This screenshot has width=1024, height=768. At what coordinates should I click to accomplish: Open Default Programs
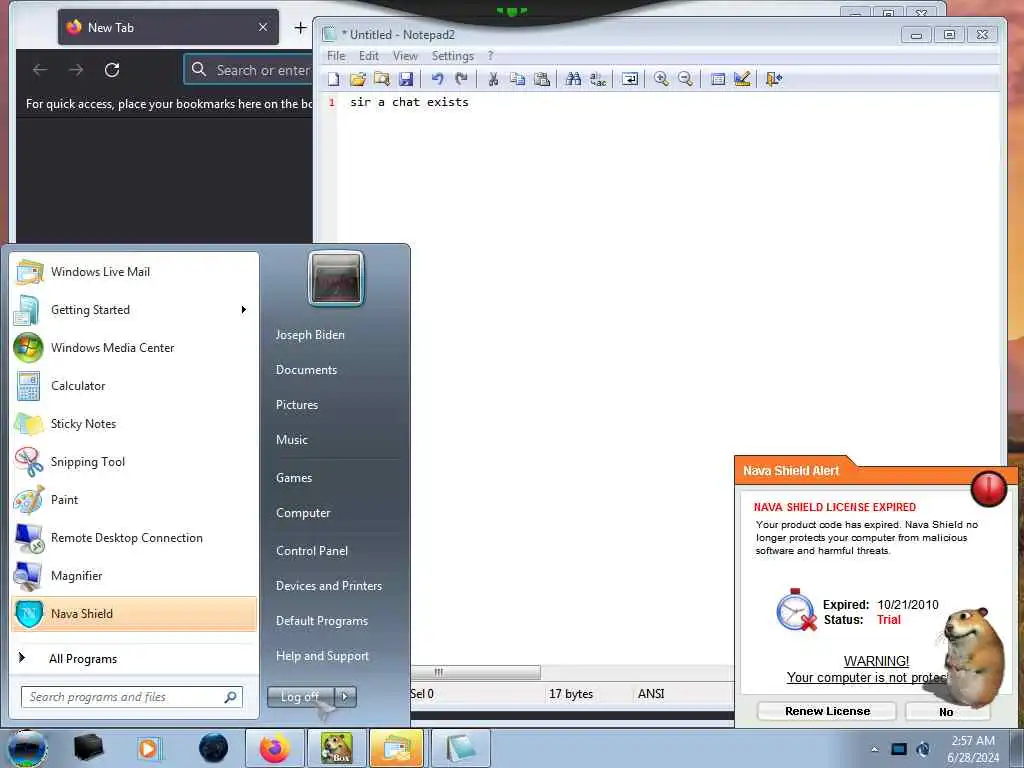click(x=322, y=620)
